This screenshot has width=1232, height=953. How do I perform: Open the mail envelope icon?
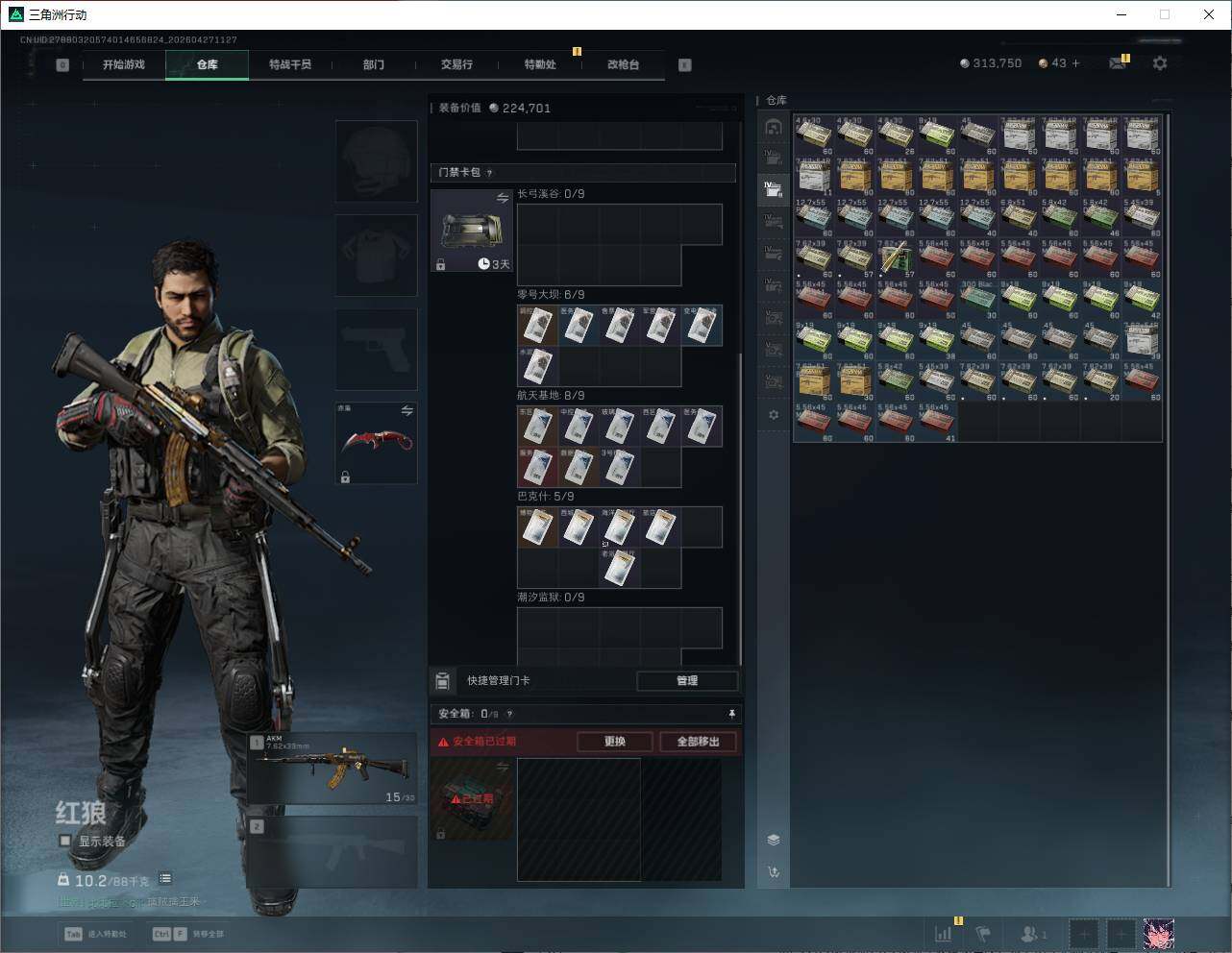(x=1118, y=63)
